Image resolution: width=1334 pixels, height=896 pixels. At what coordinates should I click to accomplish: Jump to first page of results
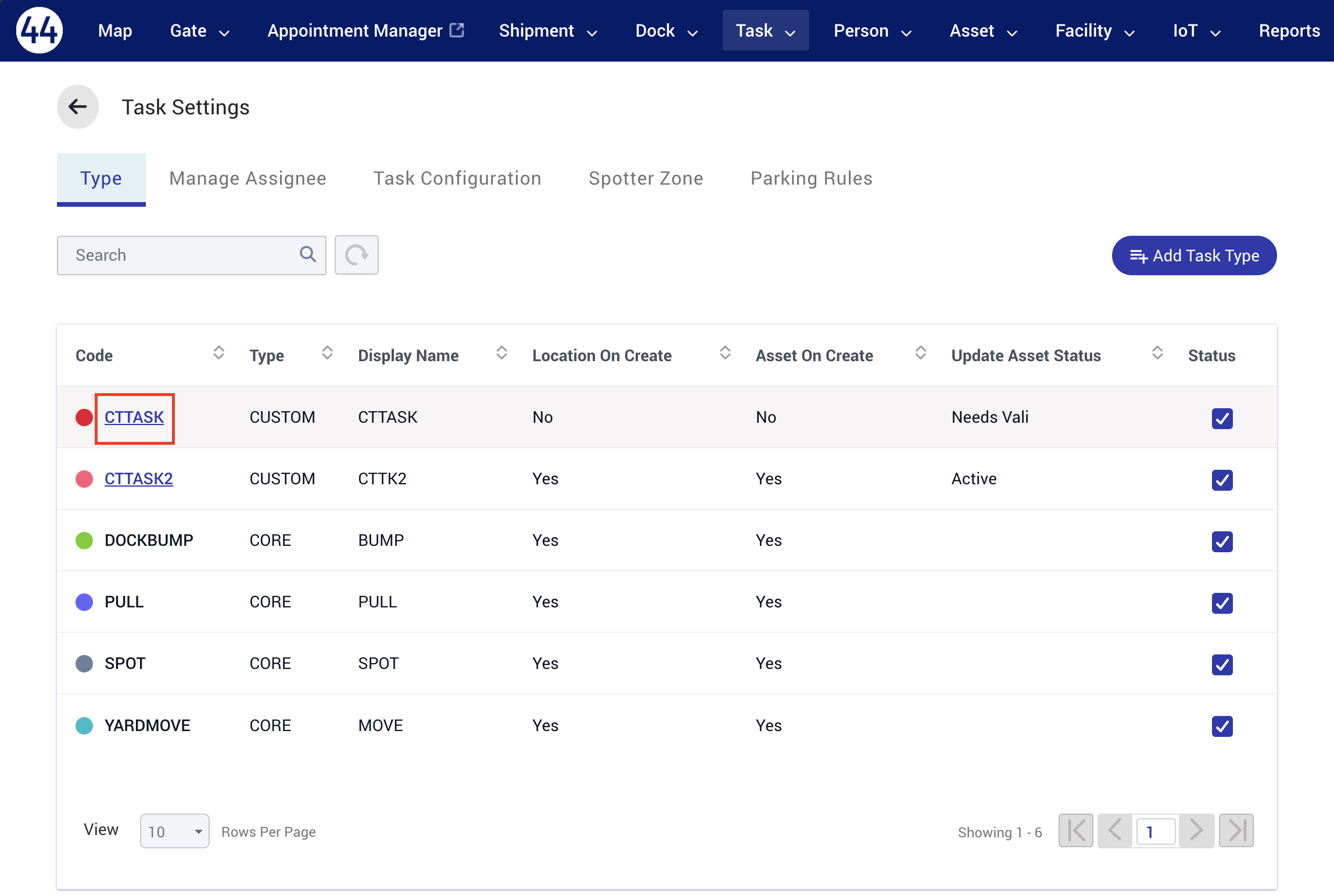click(1076, 831)
